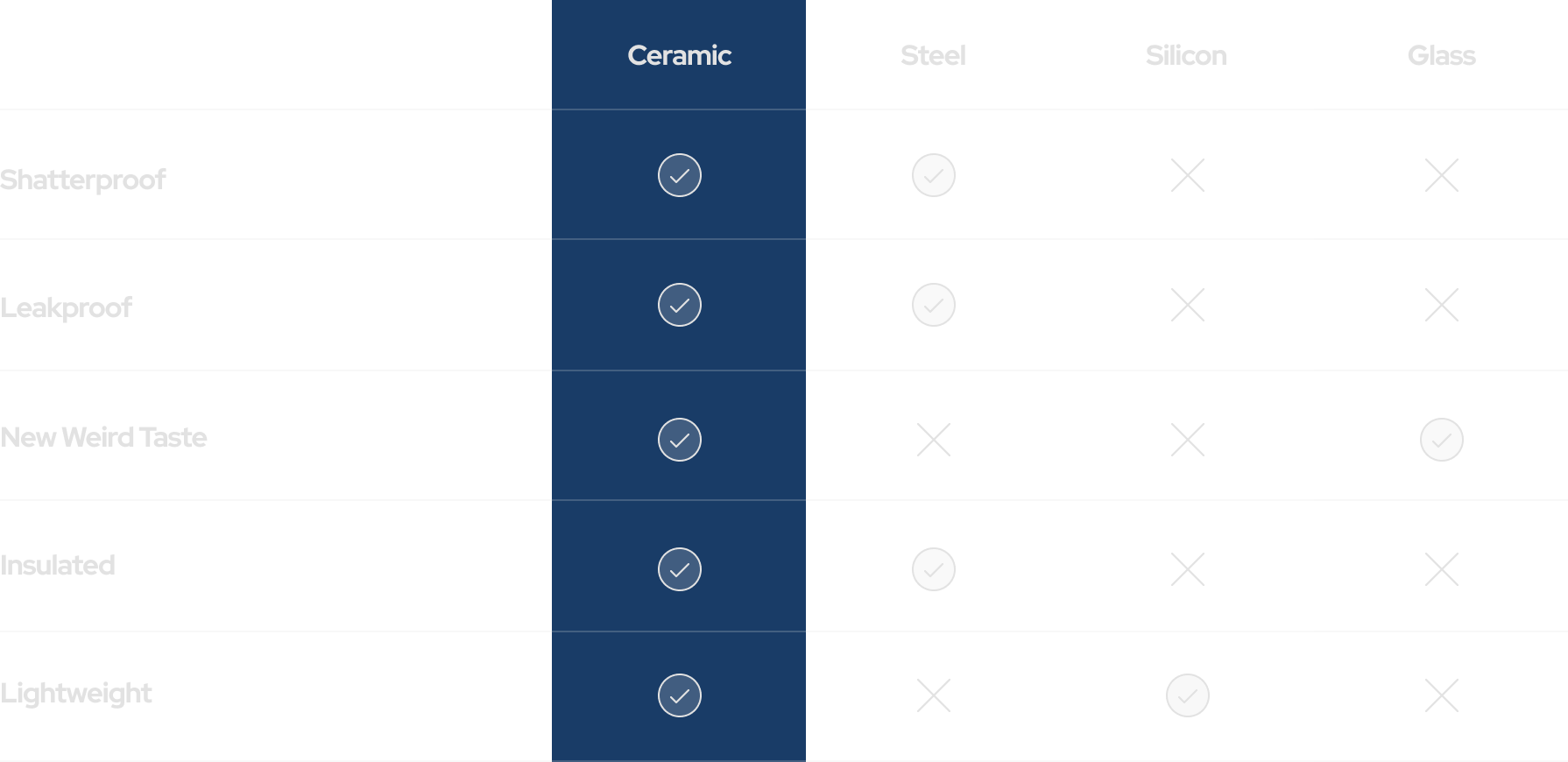Click the Glass Insulated X icon
This screenshot has height=762, width=1568.
(x=1441, y=569)
